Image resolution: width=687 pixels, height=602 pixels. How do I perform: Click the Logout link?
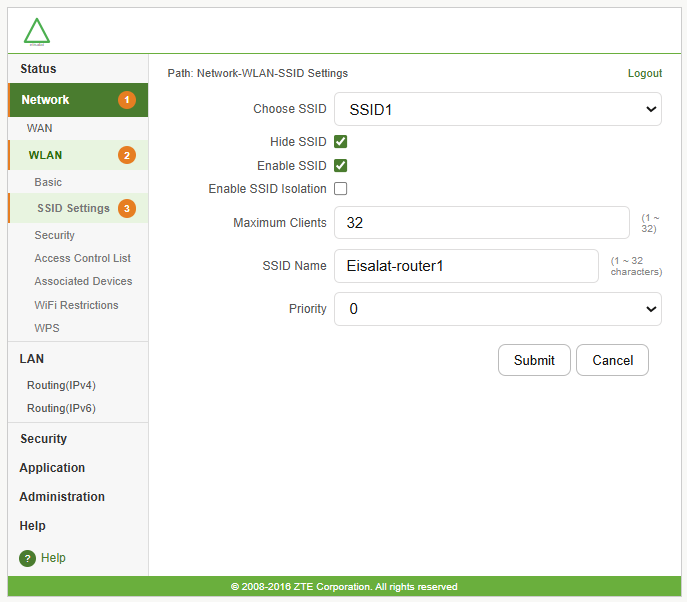[645, 73]
